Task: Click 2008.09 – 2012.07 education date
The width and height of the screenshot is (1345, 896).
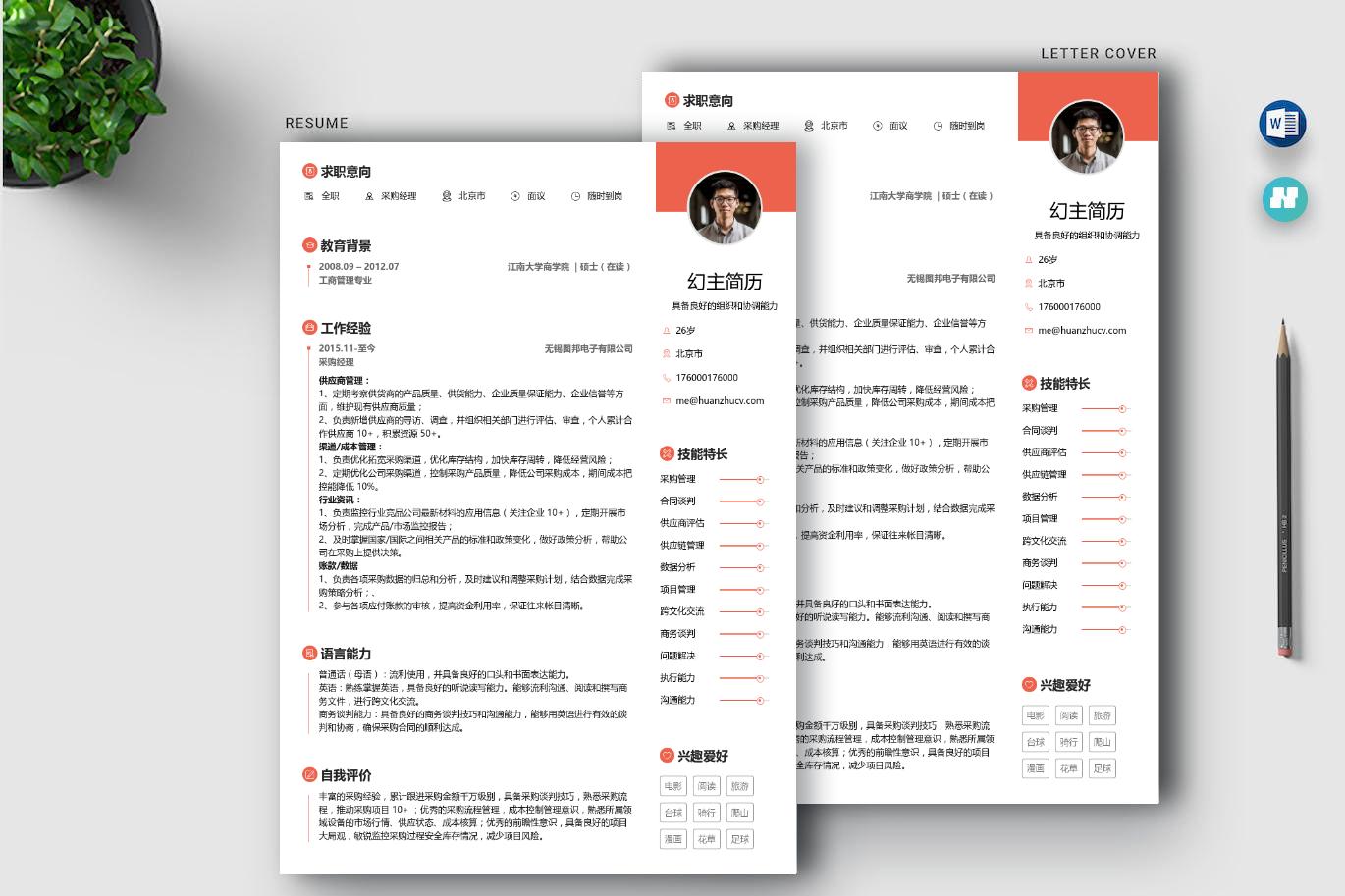Action: point(358,267)
